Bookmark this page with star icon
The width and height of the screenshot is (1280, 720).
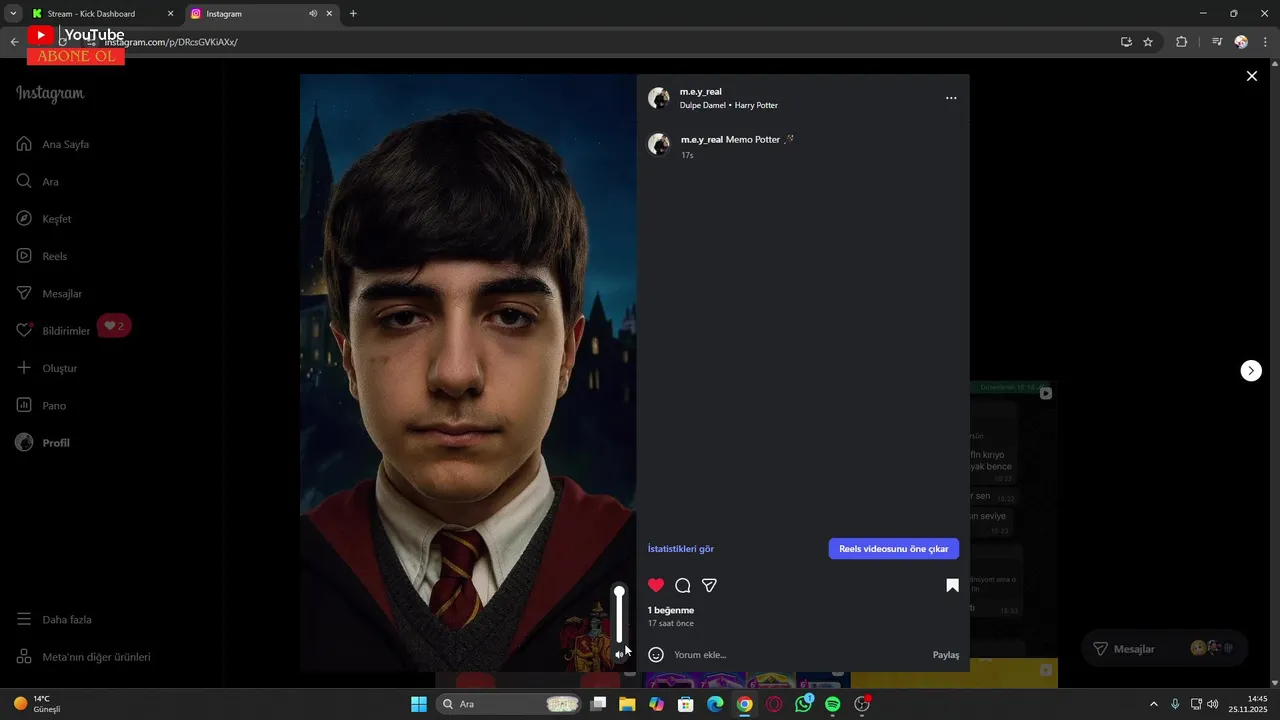(1148, 42)
